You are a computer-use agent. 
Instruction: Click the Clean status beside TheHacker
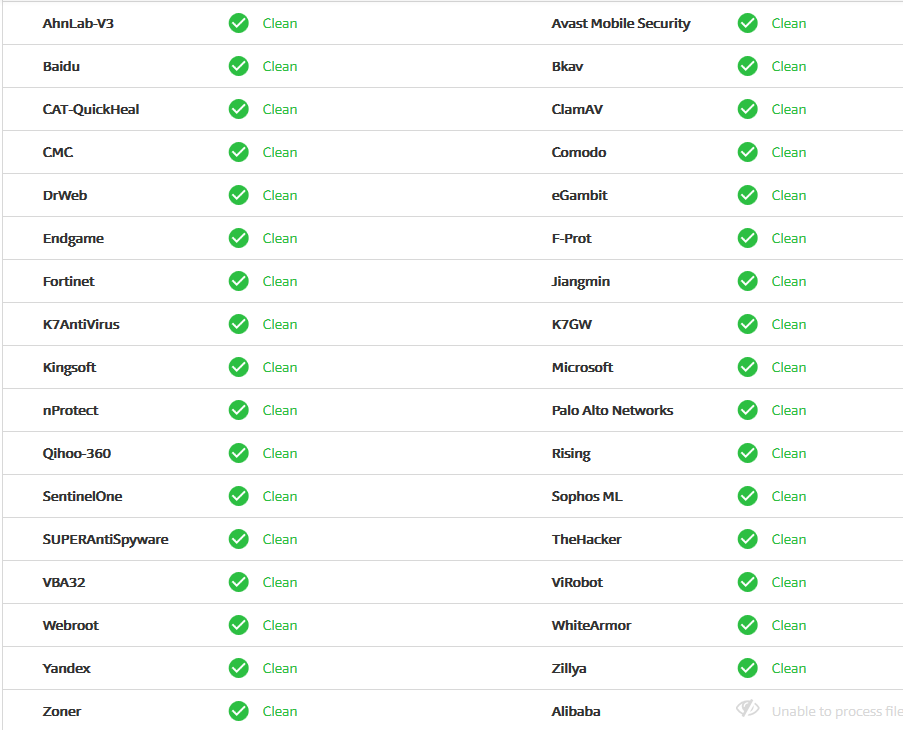(x=789, y=539)
